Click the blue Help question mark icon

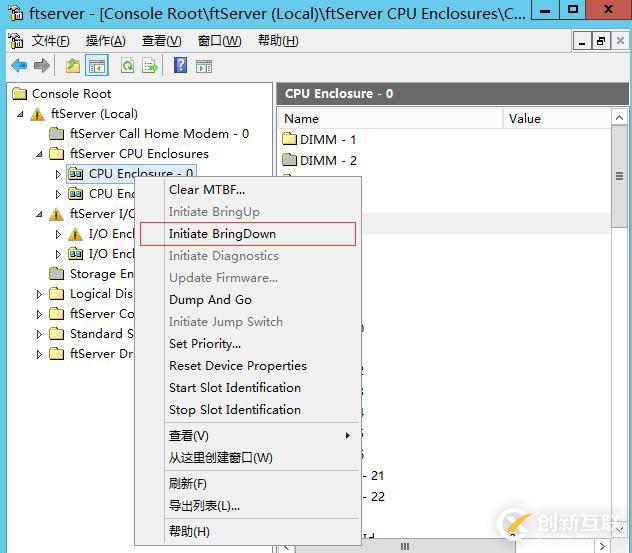click(x=180, y=65)
